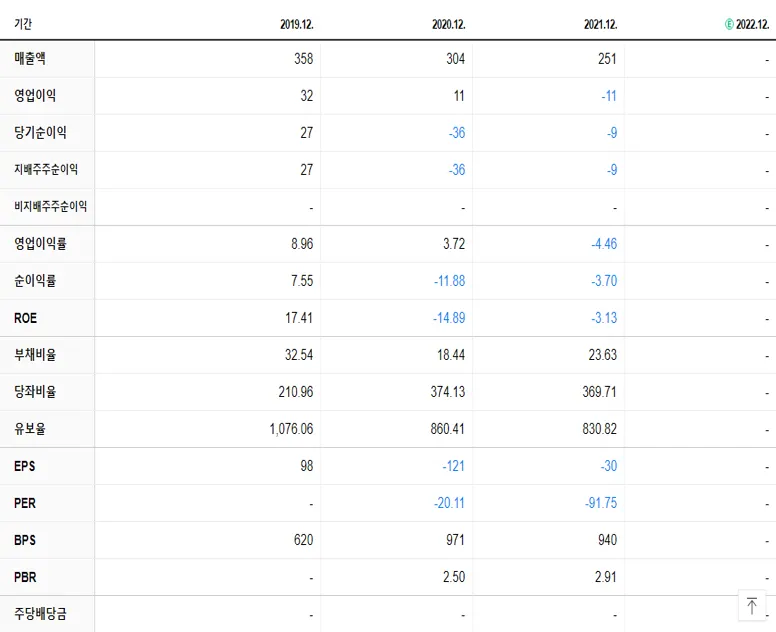Click the BPS value 971
The image size is (776, 632).
tap(455, 540)
